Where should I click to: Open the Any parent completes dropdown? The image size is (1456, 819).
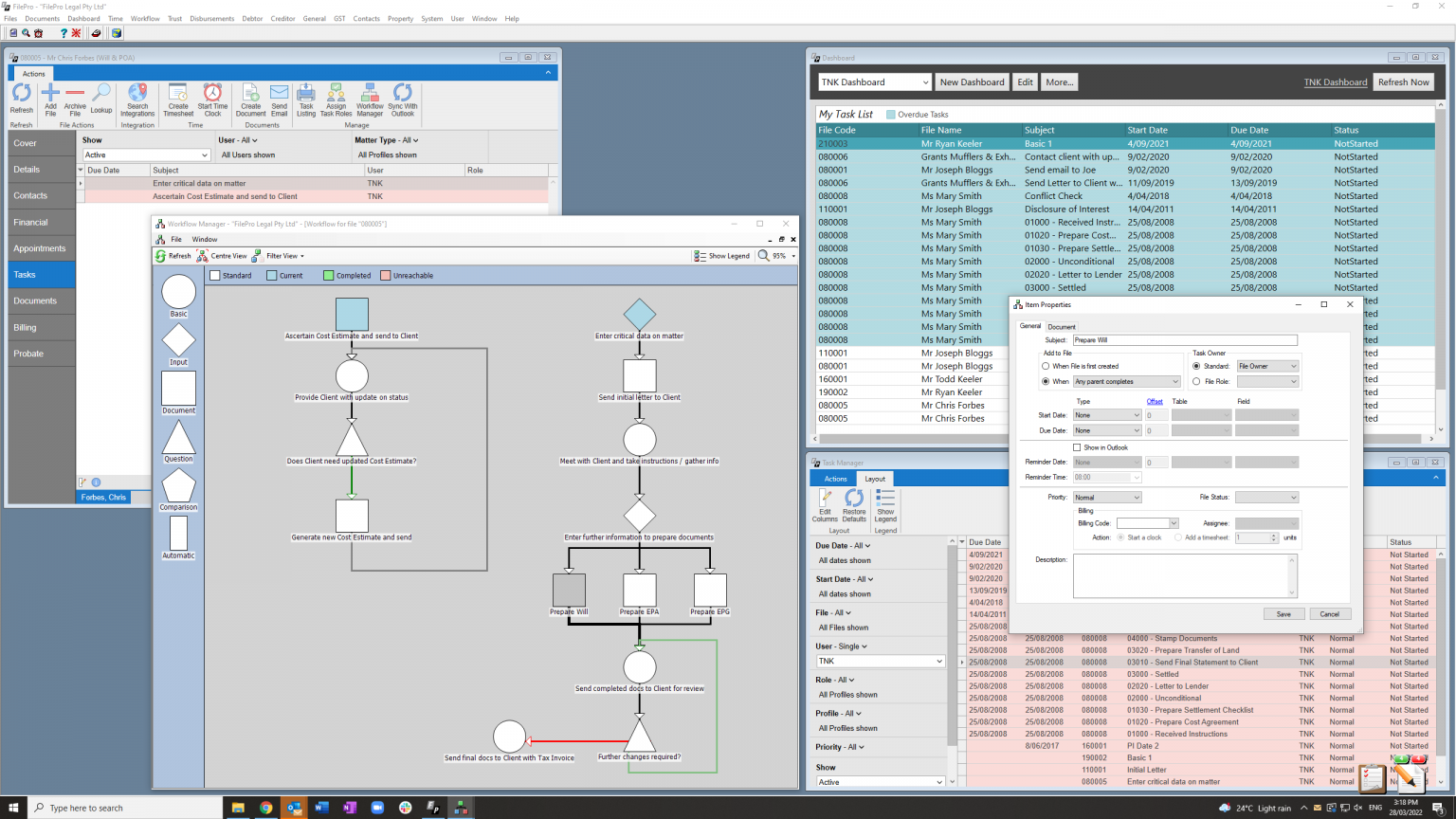point(1126,380)
